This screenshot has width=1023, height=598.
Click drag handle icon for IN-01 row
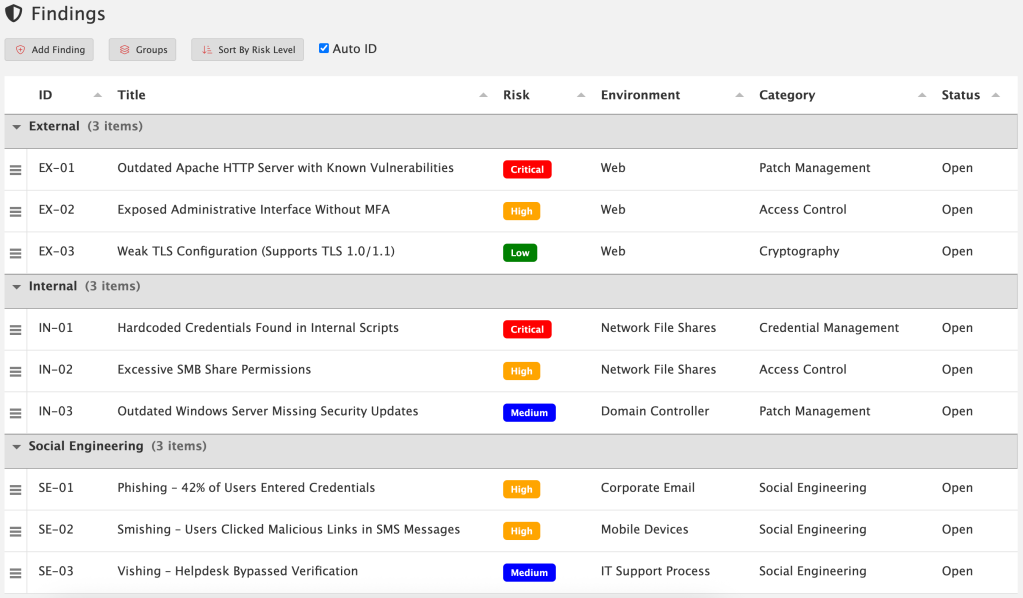click(15, 330)
